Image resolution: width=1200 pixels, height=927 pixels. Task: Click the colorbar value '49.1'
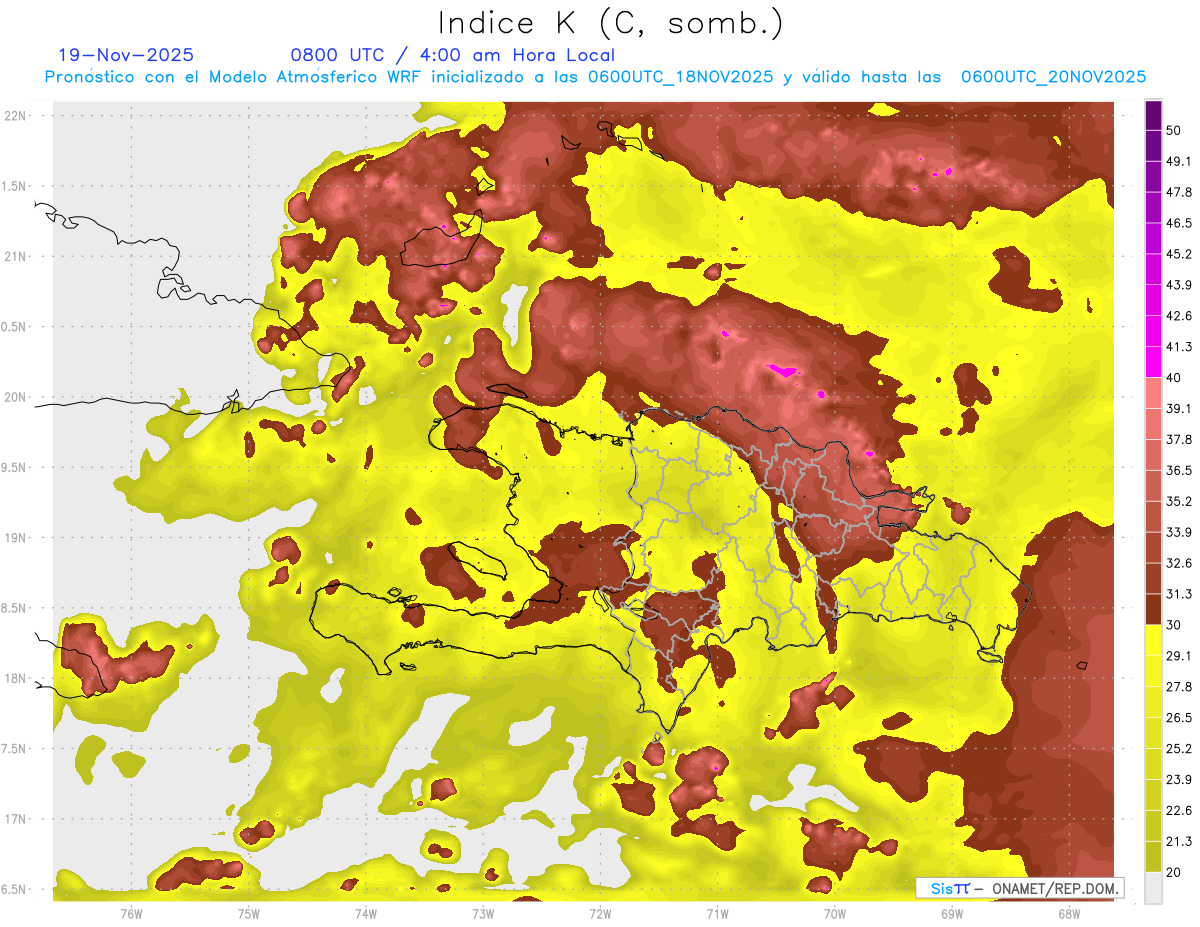1178,161
